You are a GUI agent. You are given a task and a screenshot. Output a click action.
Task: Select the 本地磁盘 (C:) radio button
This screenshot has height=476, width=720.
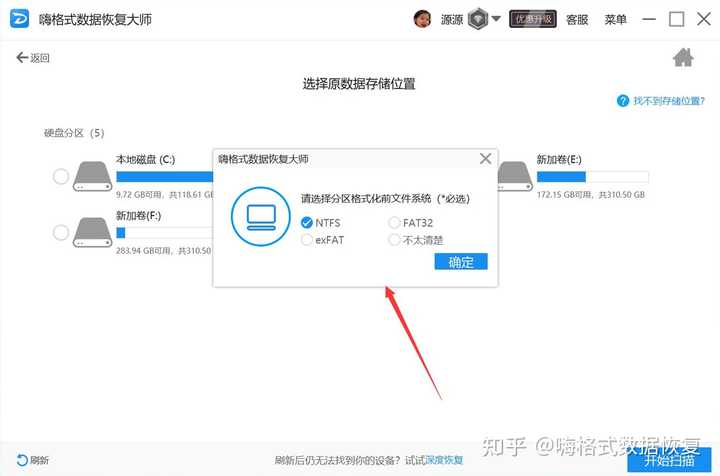coord(61,176)
